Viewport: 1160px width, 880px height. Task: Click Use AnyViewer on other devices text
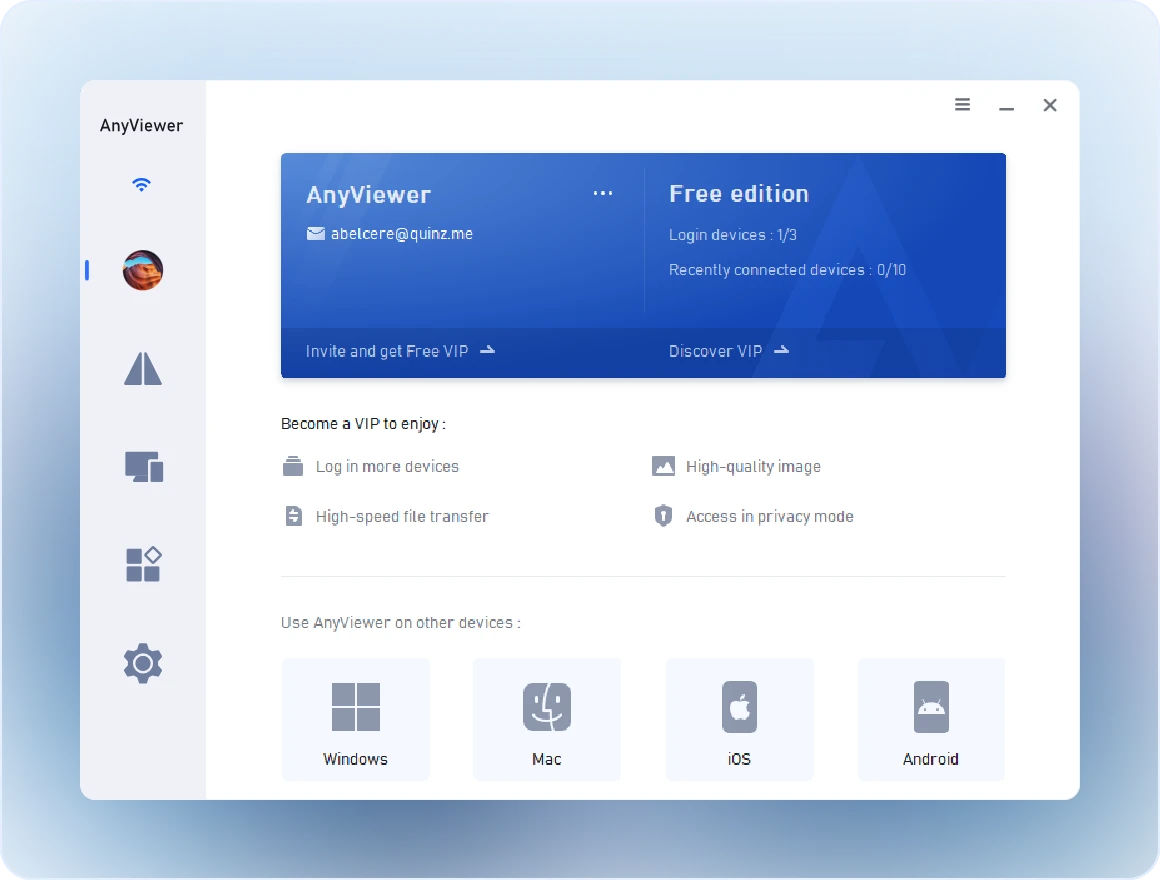click(401, 623)
